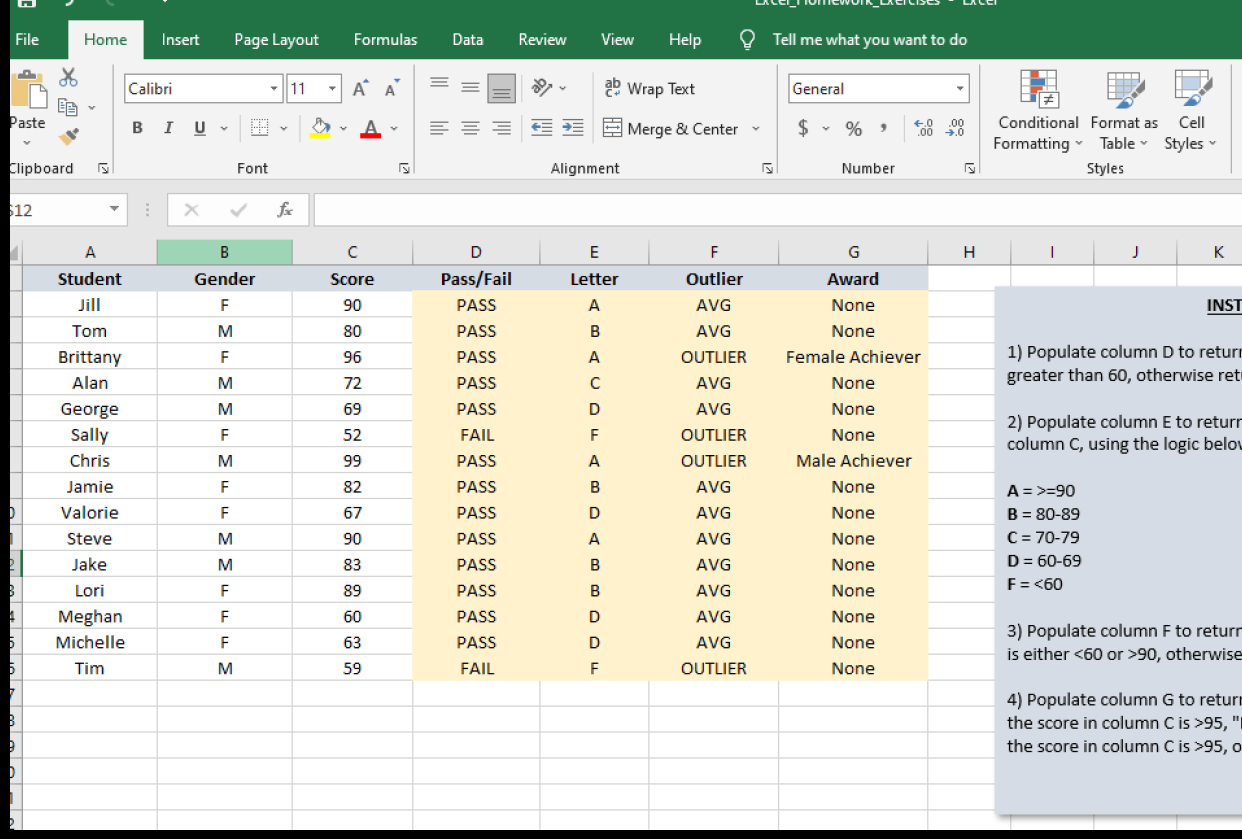Click the Cut scissors icon
Screen dimensions: 1242x839
point(68,78)
